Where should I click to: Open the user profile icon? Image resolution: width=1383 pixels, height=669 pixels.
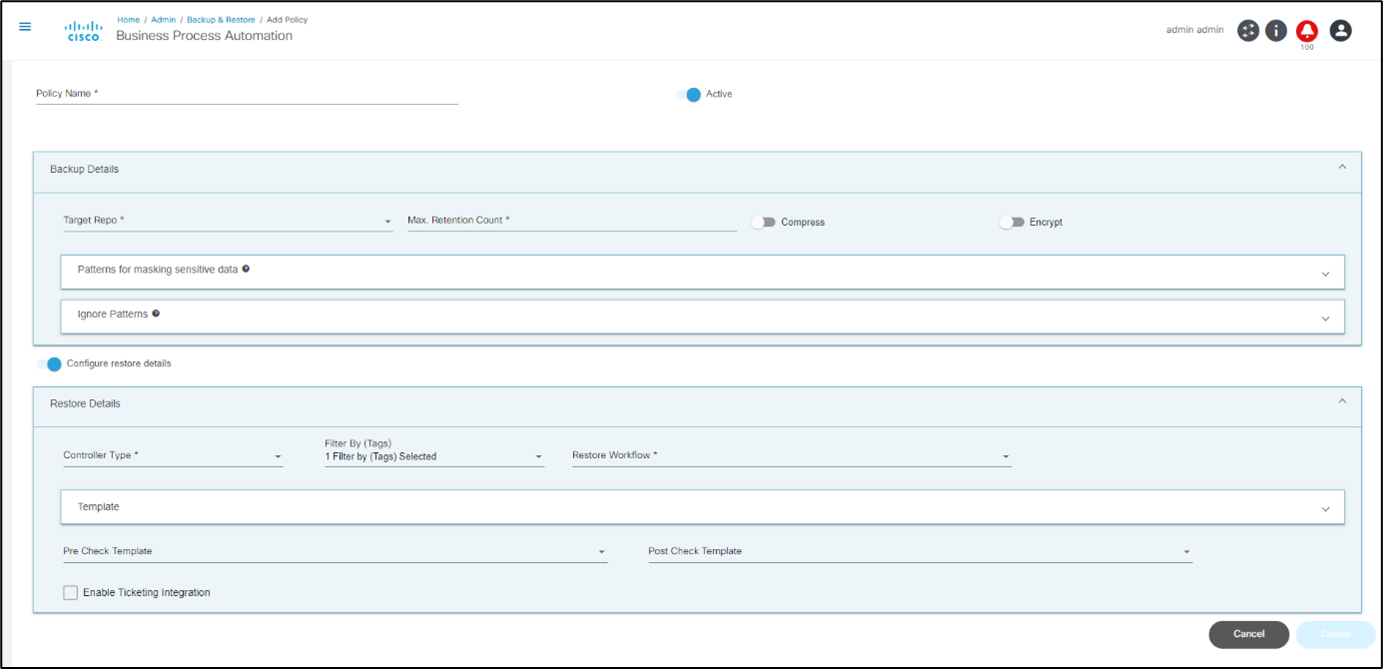[x=1341, y=30]
